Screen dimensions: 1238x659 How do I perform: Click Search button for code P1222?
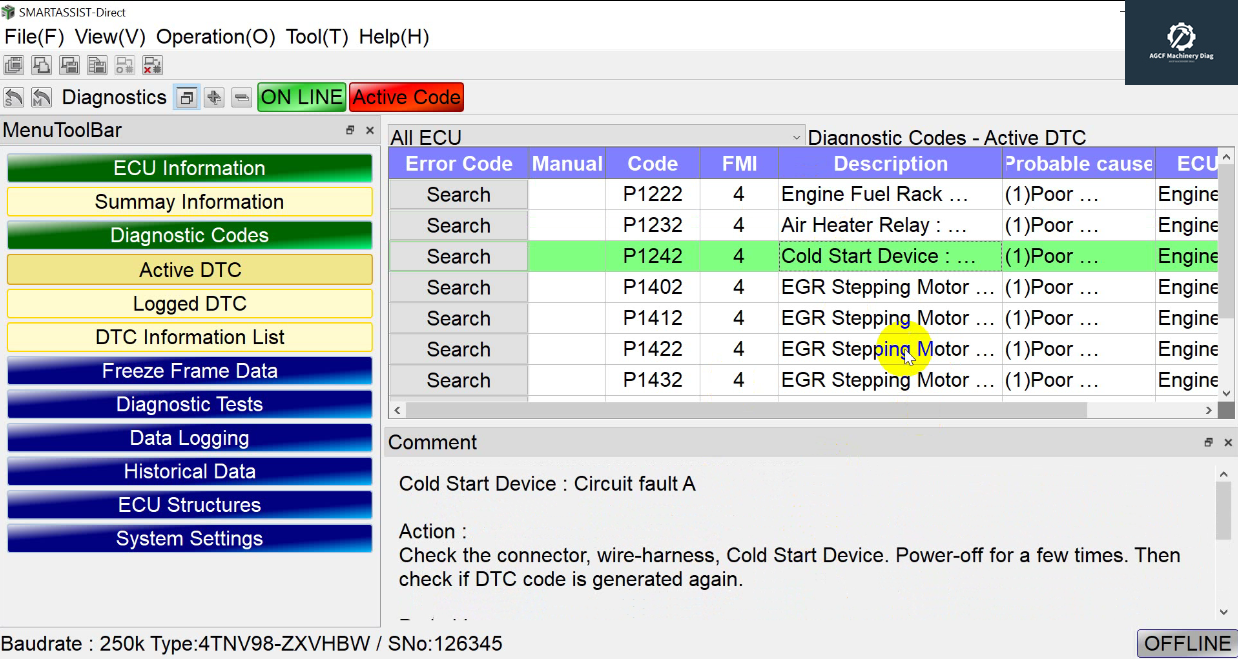coord(458,195)
